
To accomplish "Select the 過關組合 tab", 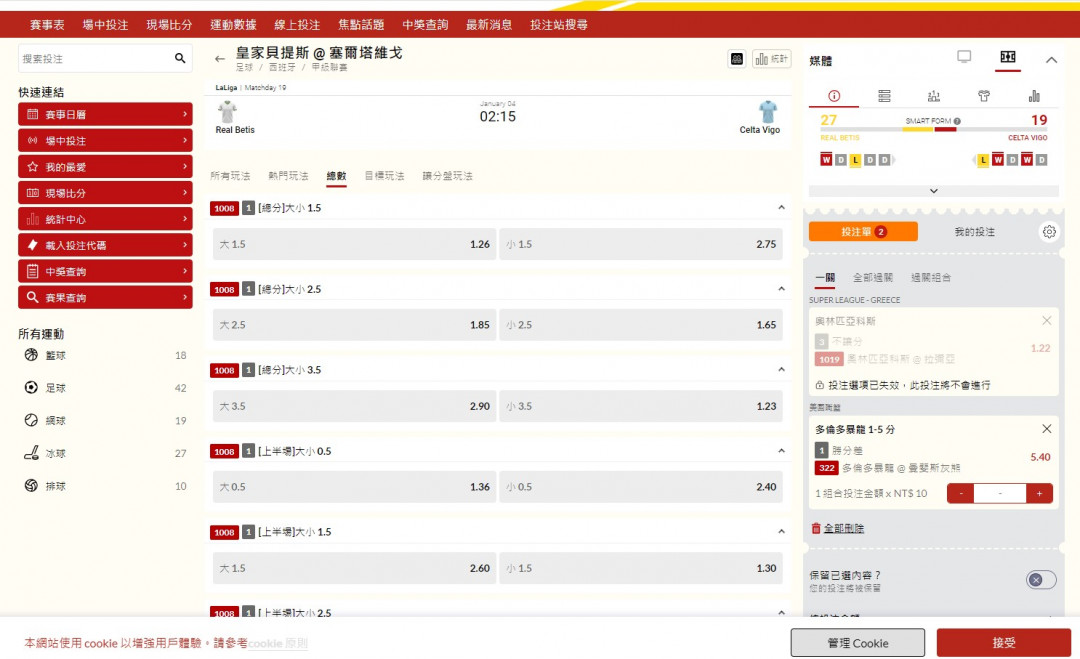I will [931, 278].
